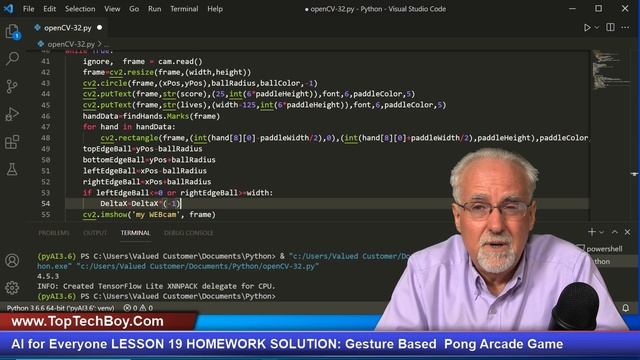640x360 pixels.
Task: Click line number 54 in the gutter
Action: [x=45, y=203]
